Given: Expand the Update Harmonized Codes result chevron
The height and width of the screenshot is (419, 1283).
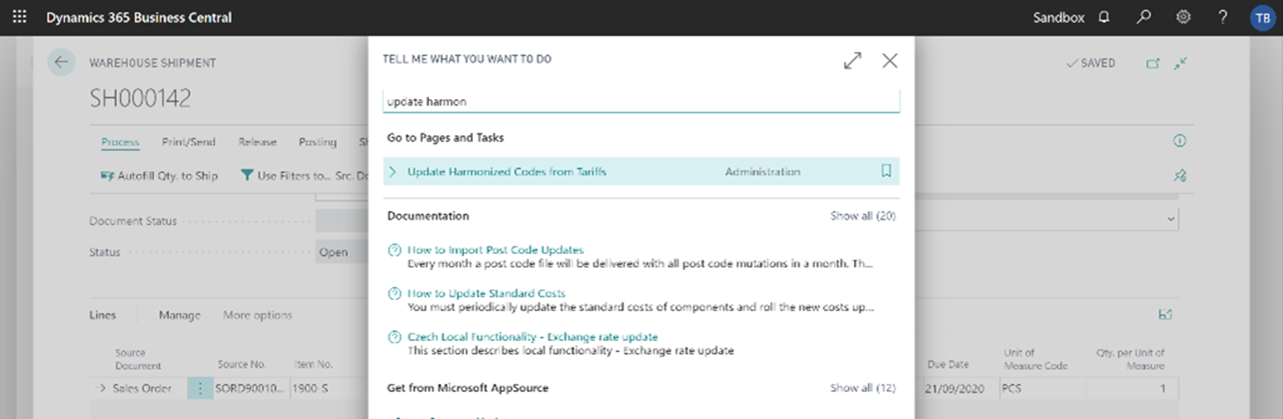Looking at the screenshot, I should coord(393,172).
